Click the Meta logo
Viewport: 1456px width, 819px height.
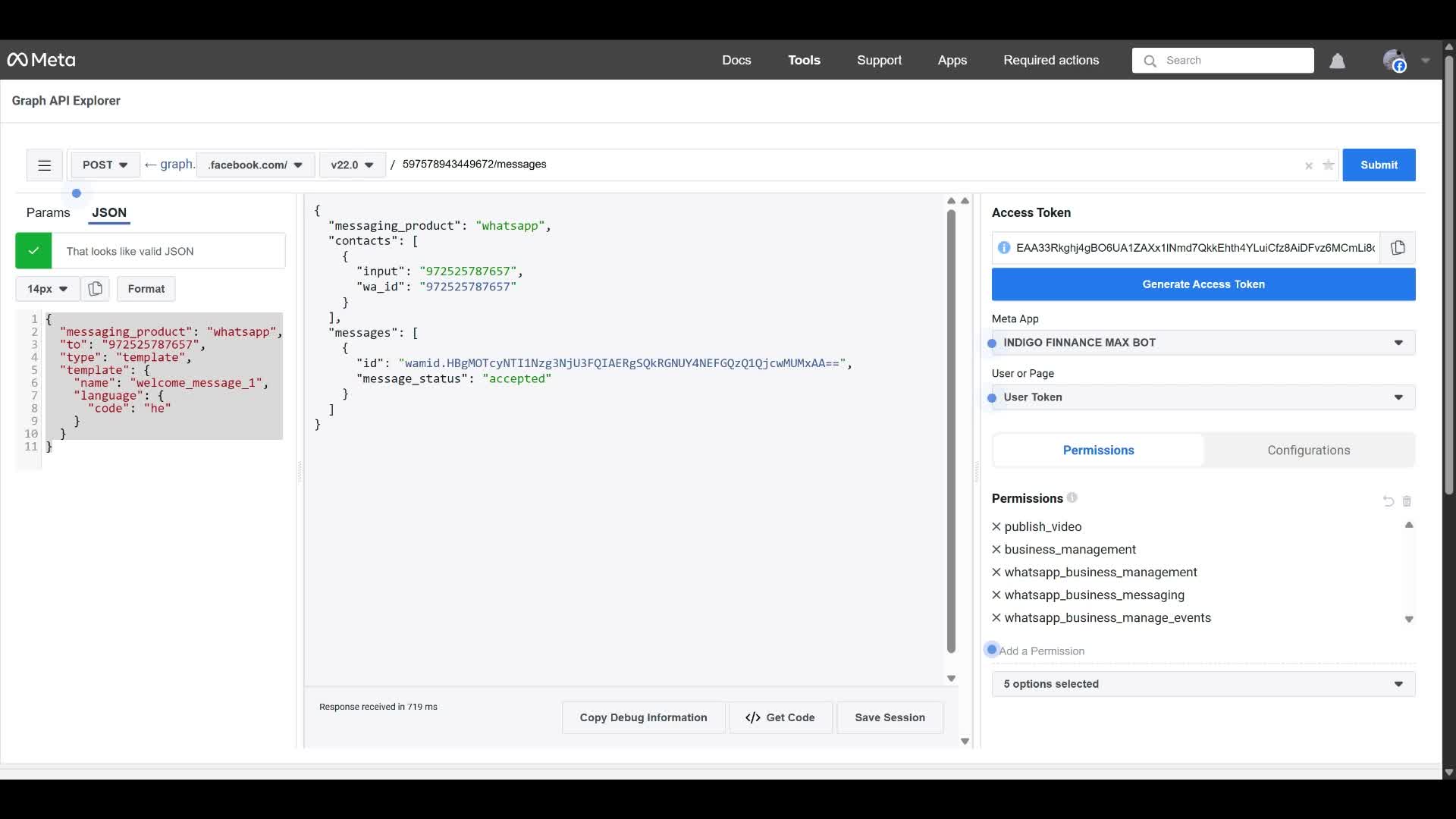point(41,60)
